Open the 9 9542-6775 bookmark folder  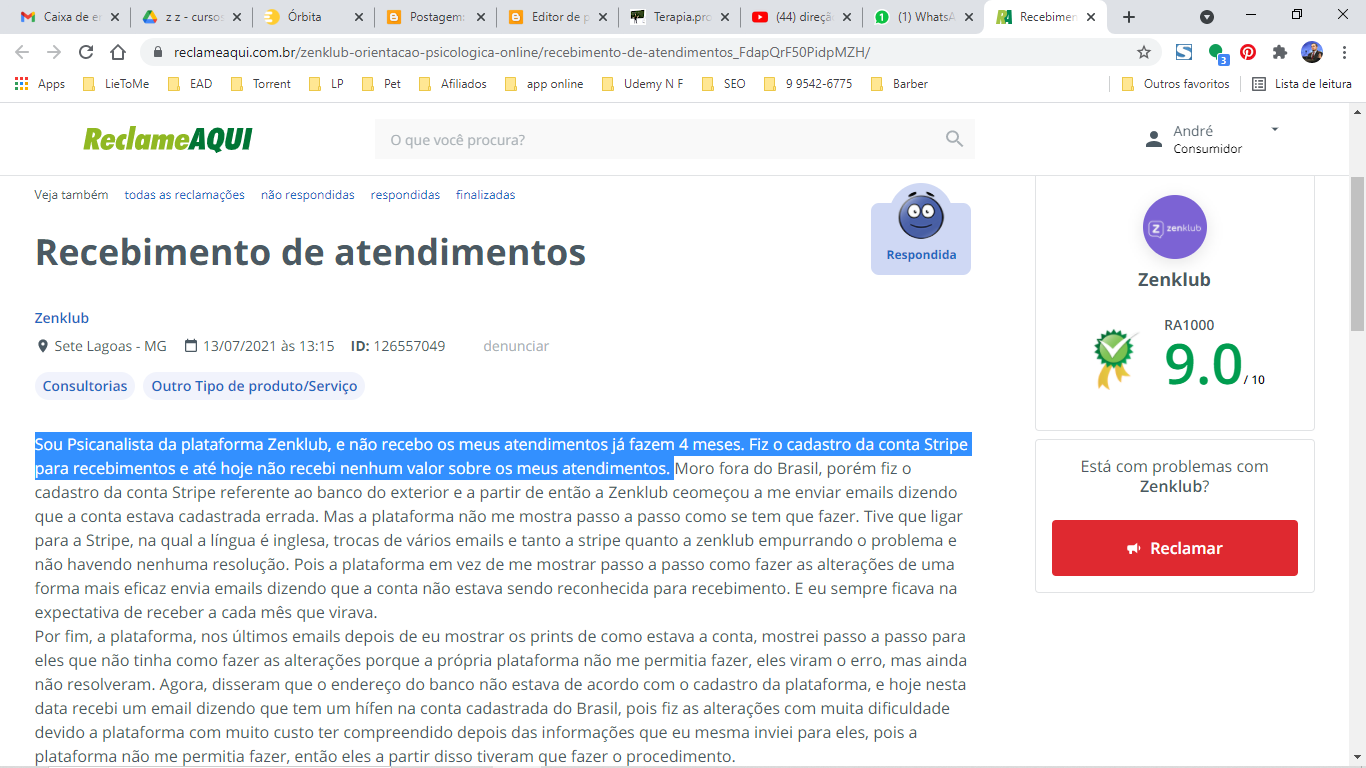tap(809, 84)
